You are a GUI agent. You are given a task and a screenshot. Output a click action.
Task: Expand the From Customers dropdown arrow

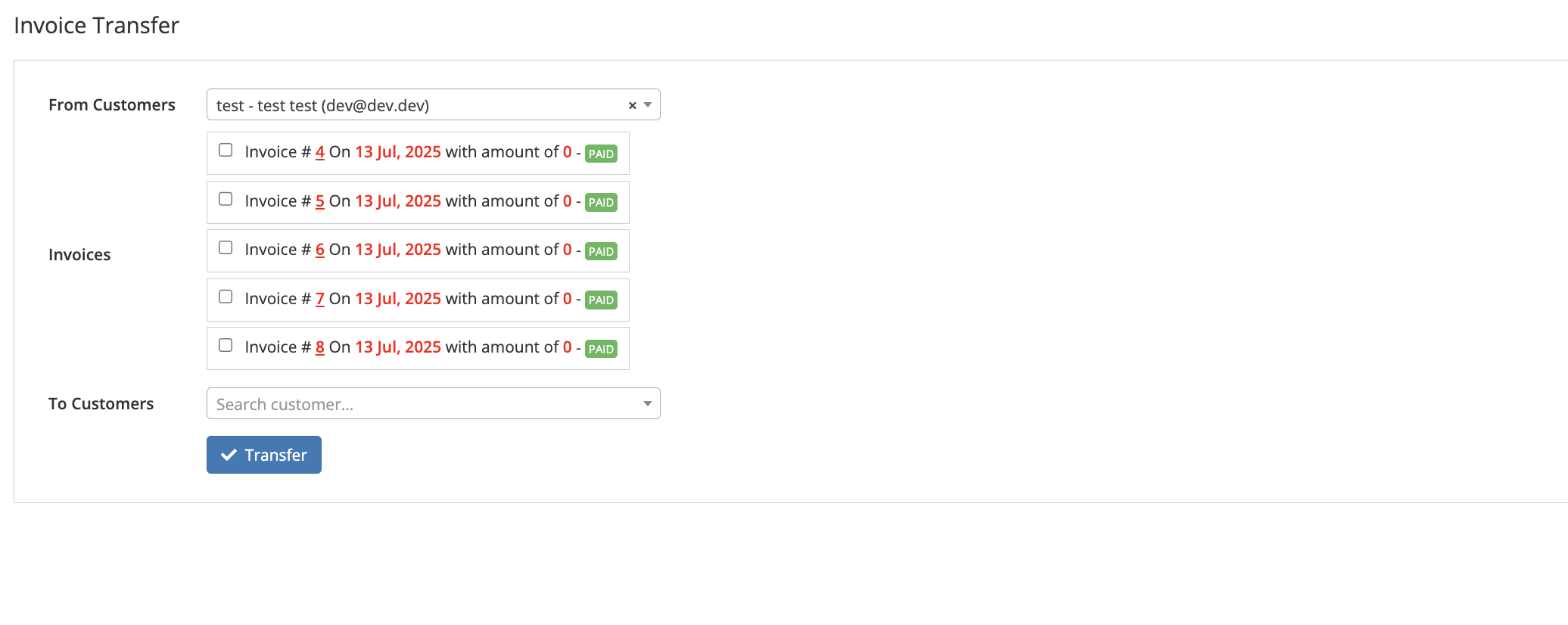click(648, 105)
